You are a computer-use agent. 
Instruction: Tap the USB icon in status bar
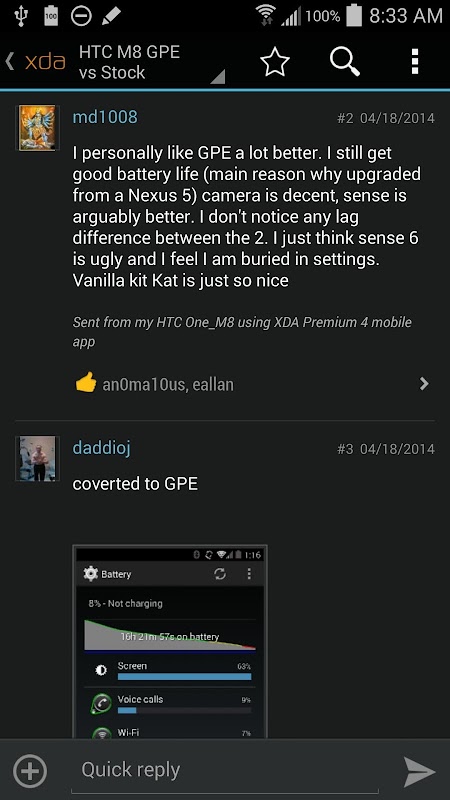(x=21, y=15)
